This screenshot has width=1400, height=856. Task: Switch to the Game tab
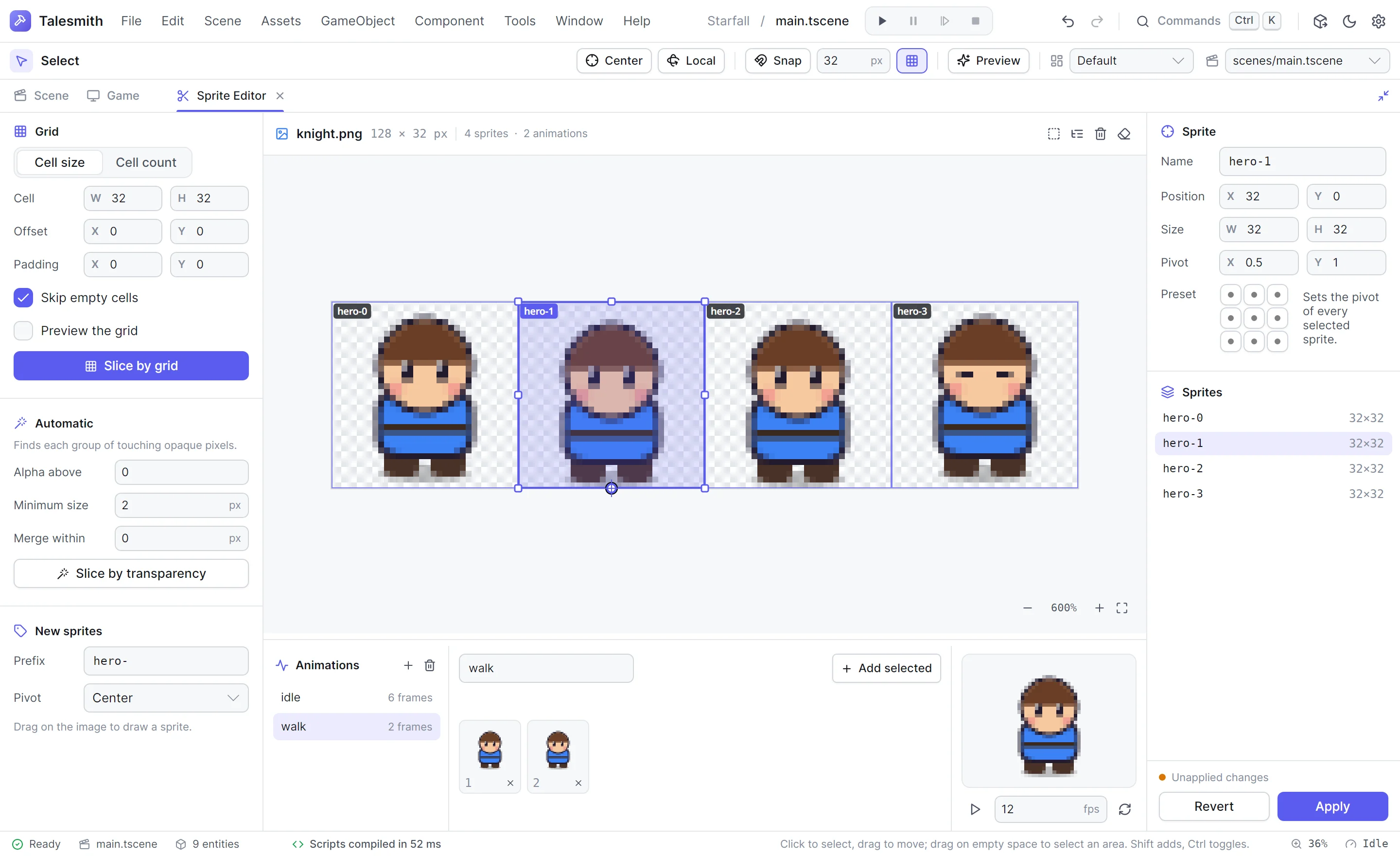(113, 95)
